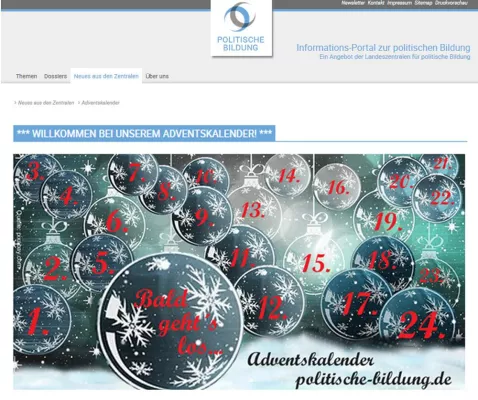Select the Neues aus den Zentralen tab
This screenshot has width=478, height=400.
tap(106, 76)
